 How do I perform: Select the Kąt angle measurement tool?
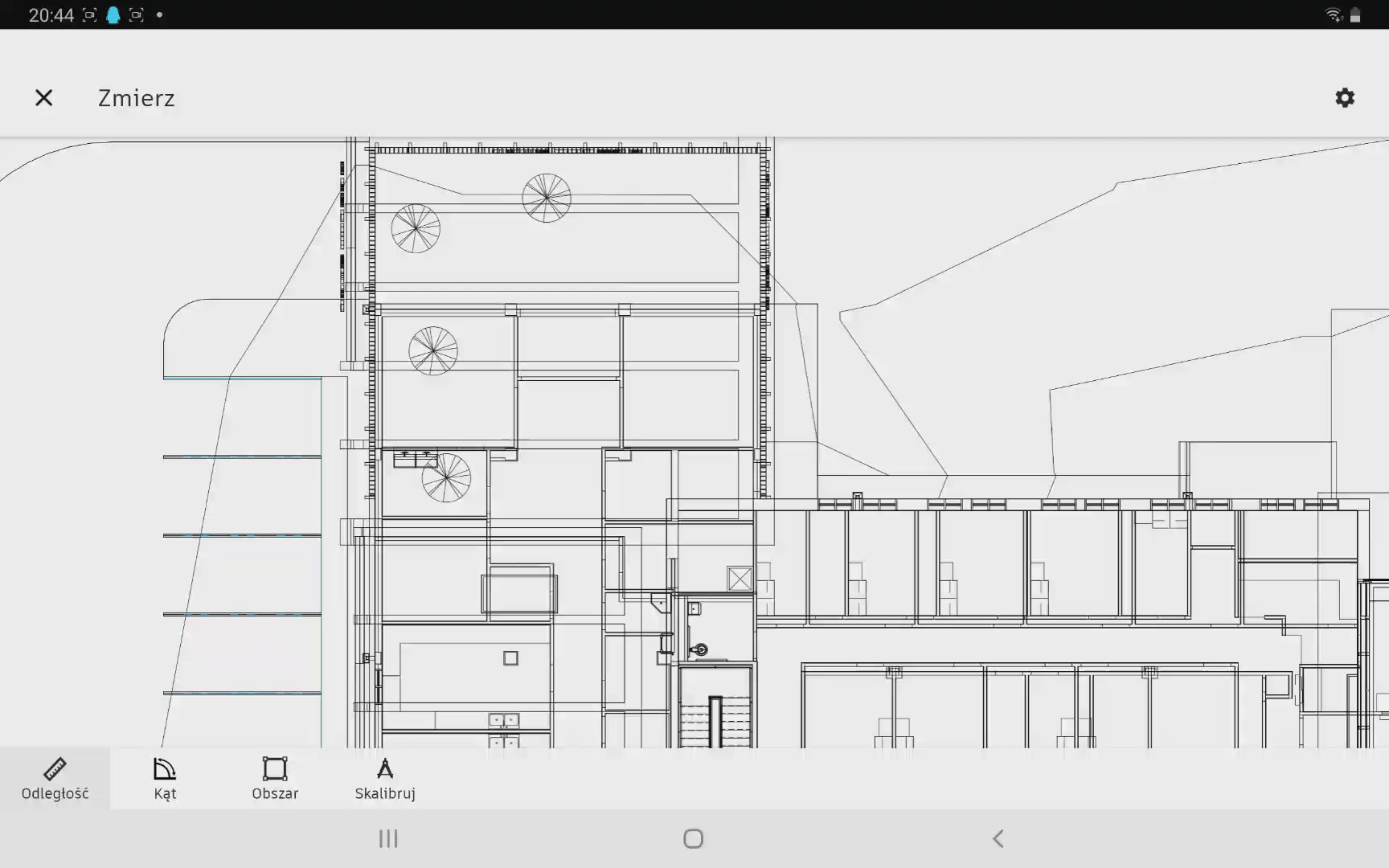click(x=165, y=779)
